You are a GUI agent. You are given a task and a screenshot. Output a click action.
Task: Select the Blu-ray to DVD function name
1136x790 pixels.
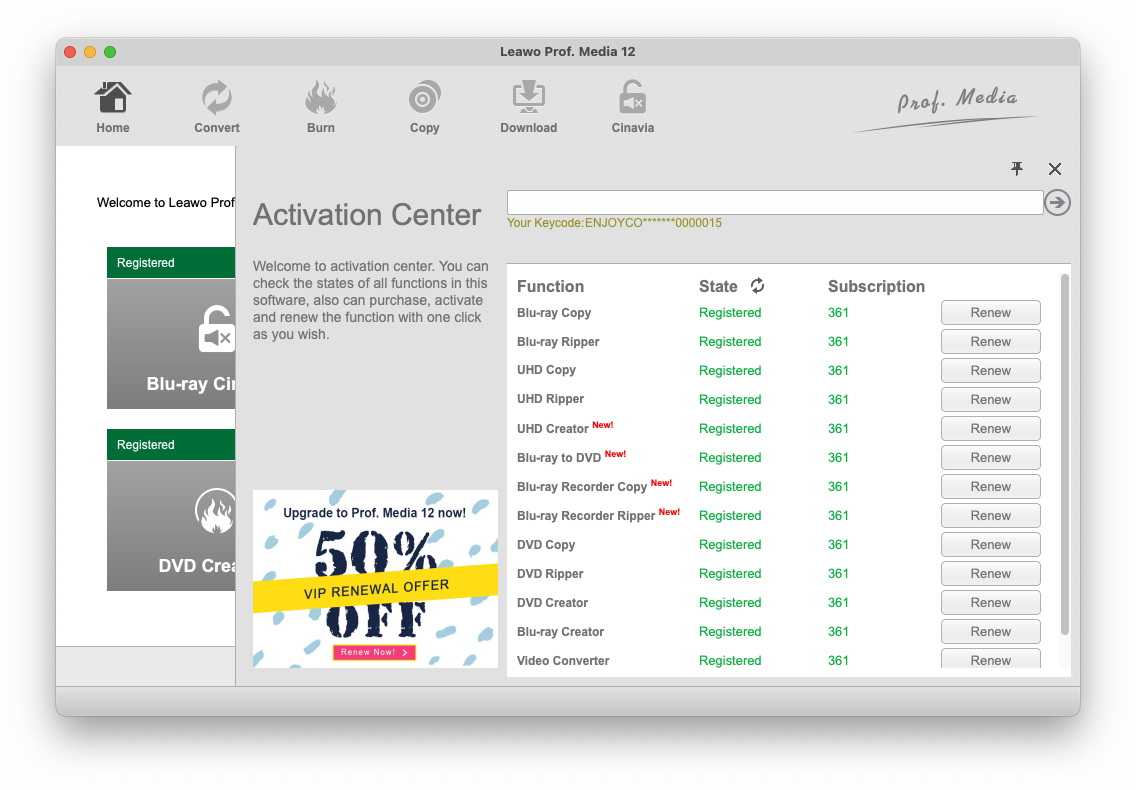point(559,457)
